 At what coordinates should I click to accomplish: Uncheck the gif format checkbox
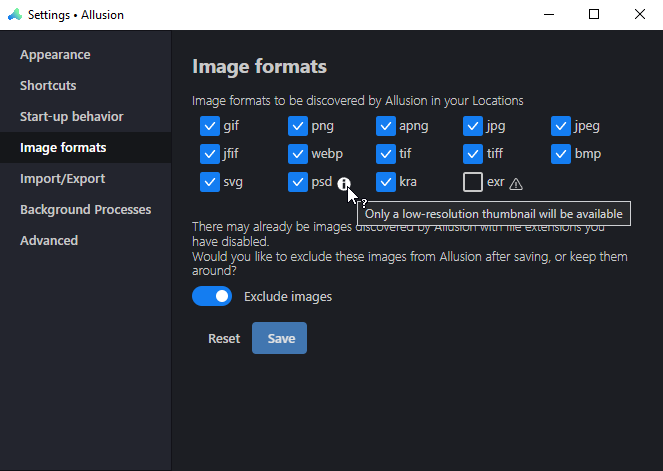[210, 126]
